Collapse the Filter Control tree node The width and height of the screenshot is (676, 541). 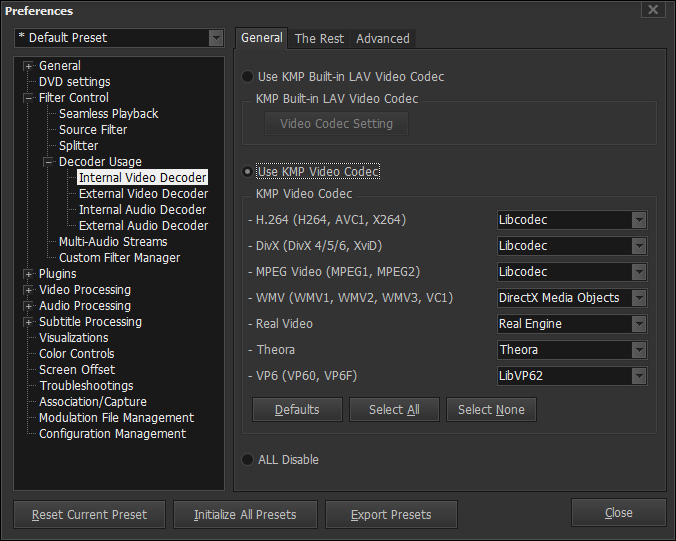pos(28,98)
